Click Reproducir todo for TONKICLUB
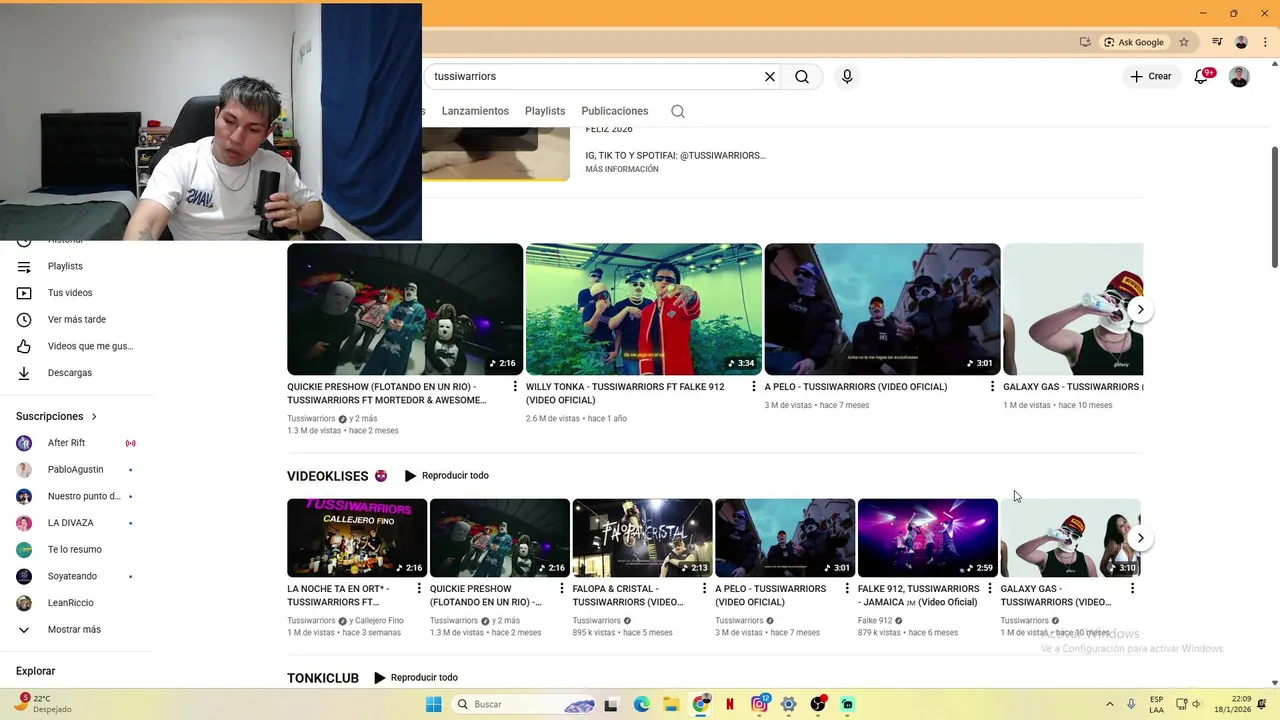This screenshot has height=720, width=1280. click(415, 678)
